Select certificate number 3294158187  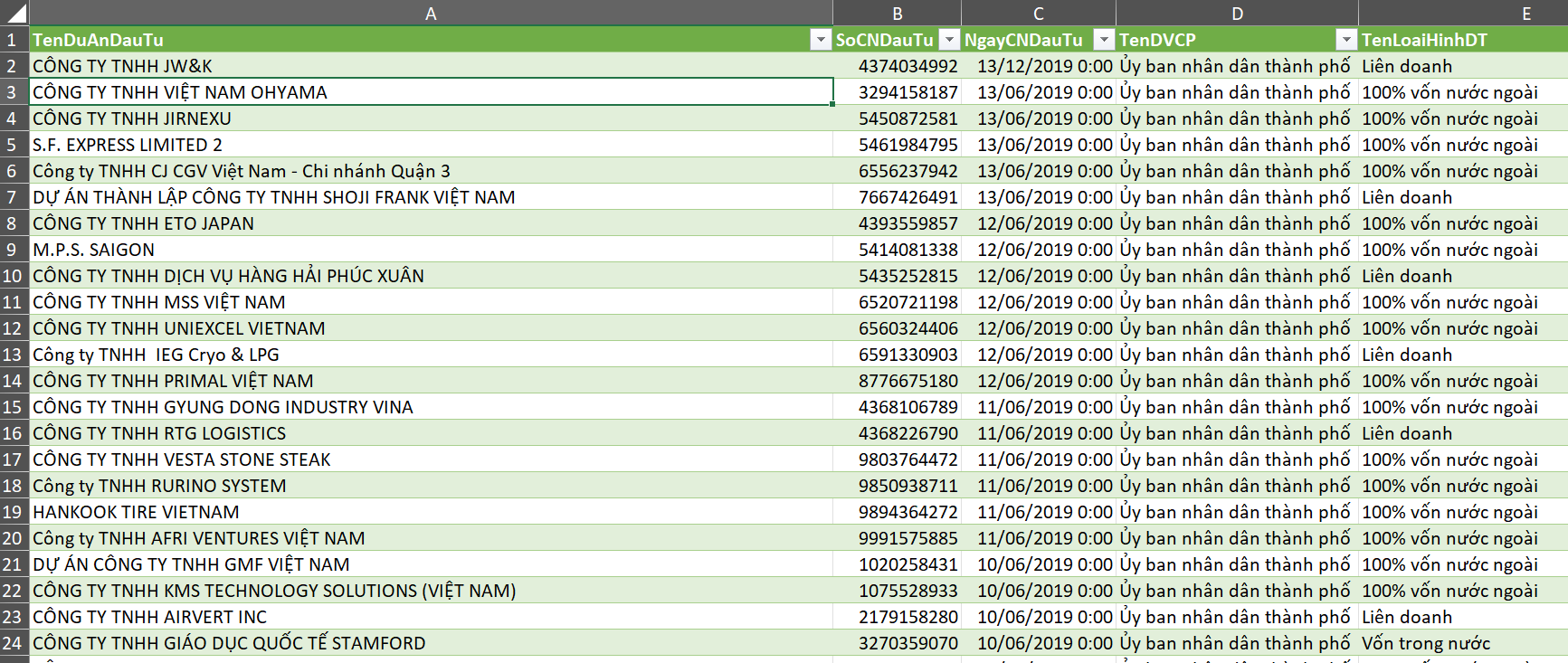point(897,92)
